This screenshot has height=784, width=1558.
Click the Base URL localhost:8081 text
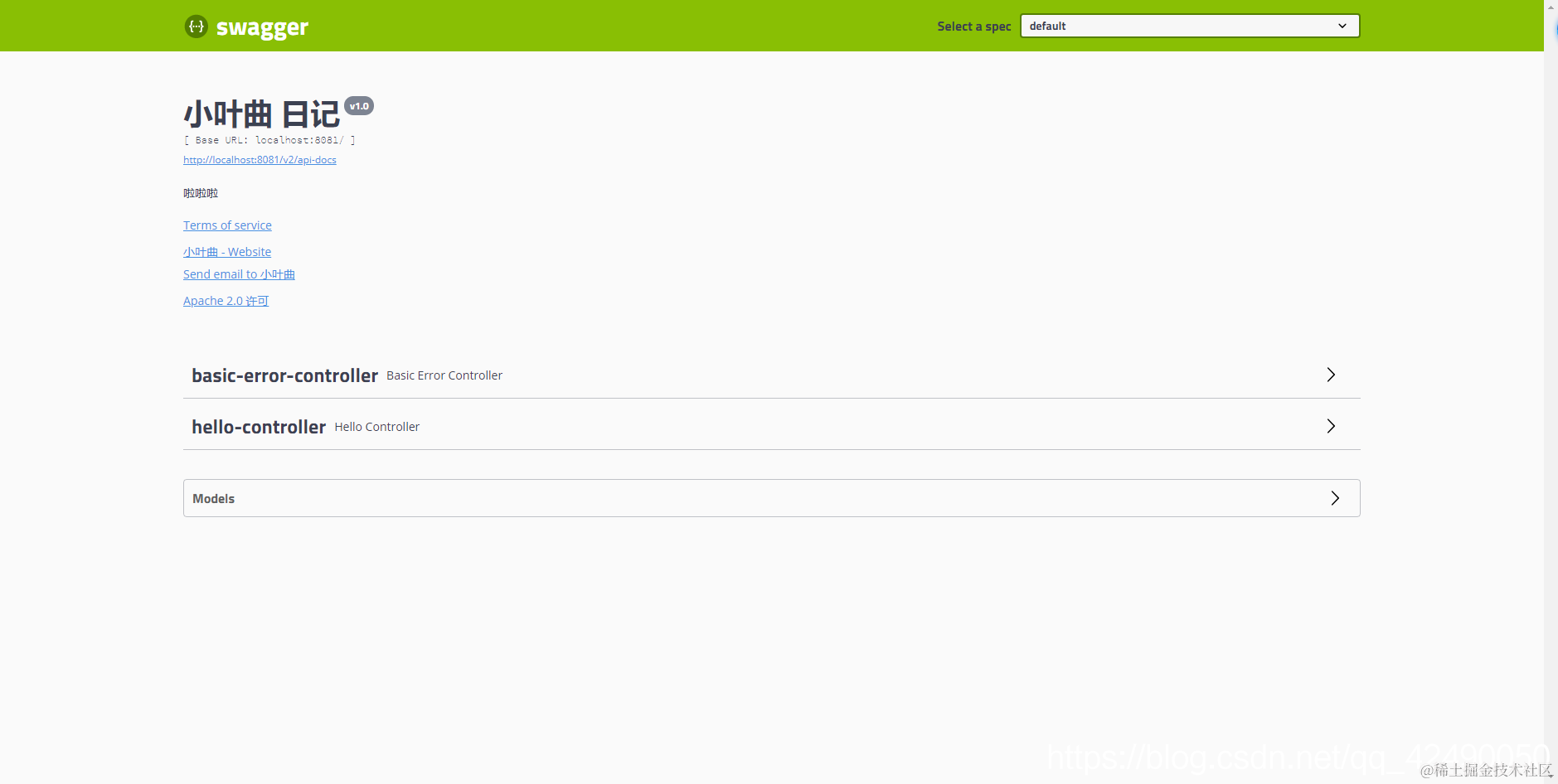tap(269, 140)
